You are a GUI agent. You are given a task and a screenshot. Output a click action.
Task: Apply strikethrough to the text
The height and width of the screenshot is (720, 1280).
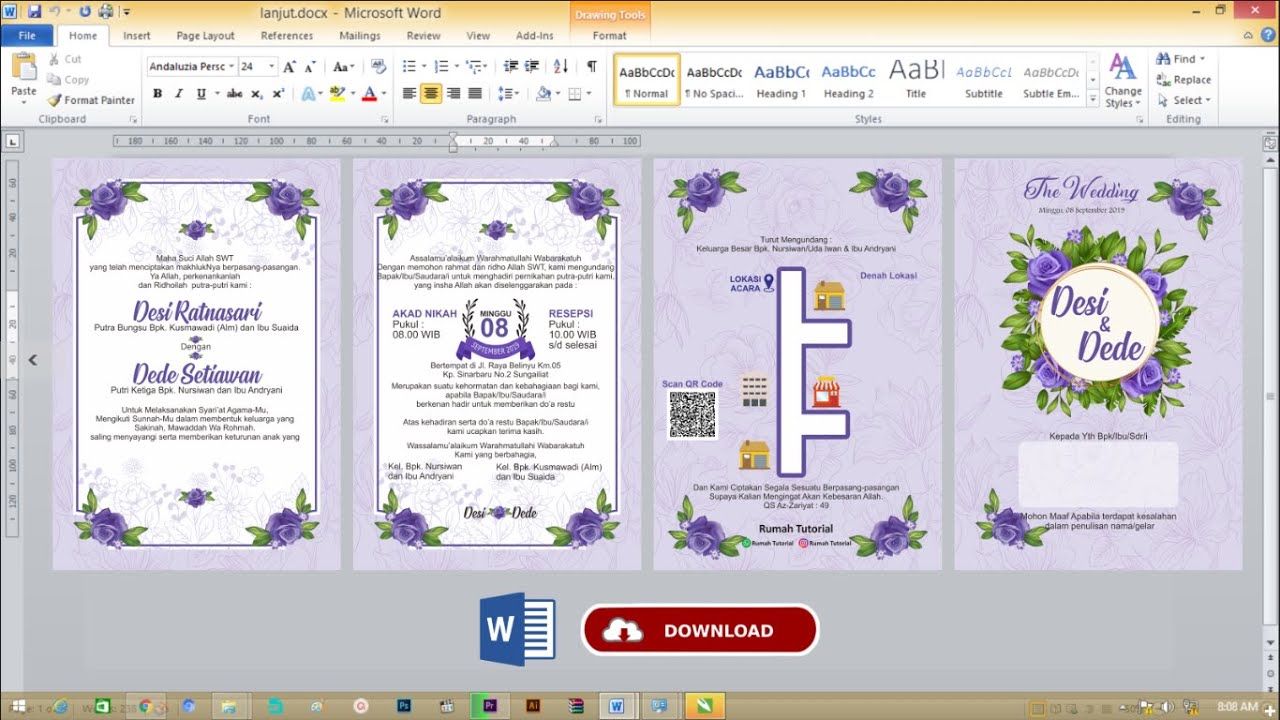pos(234,94)
